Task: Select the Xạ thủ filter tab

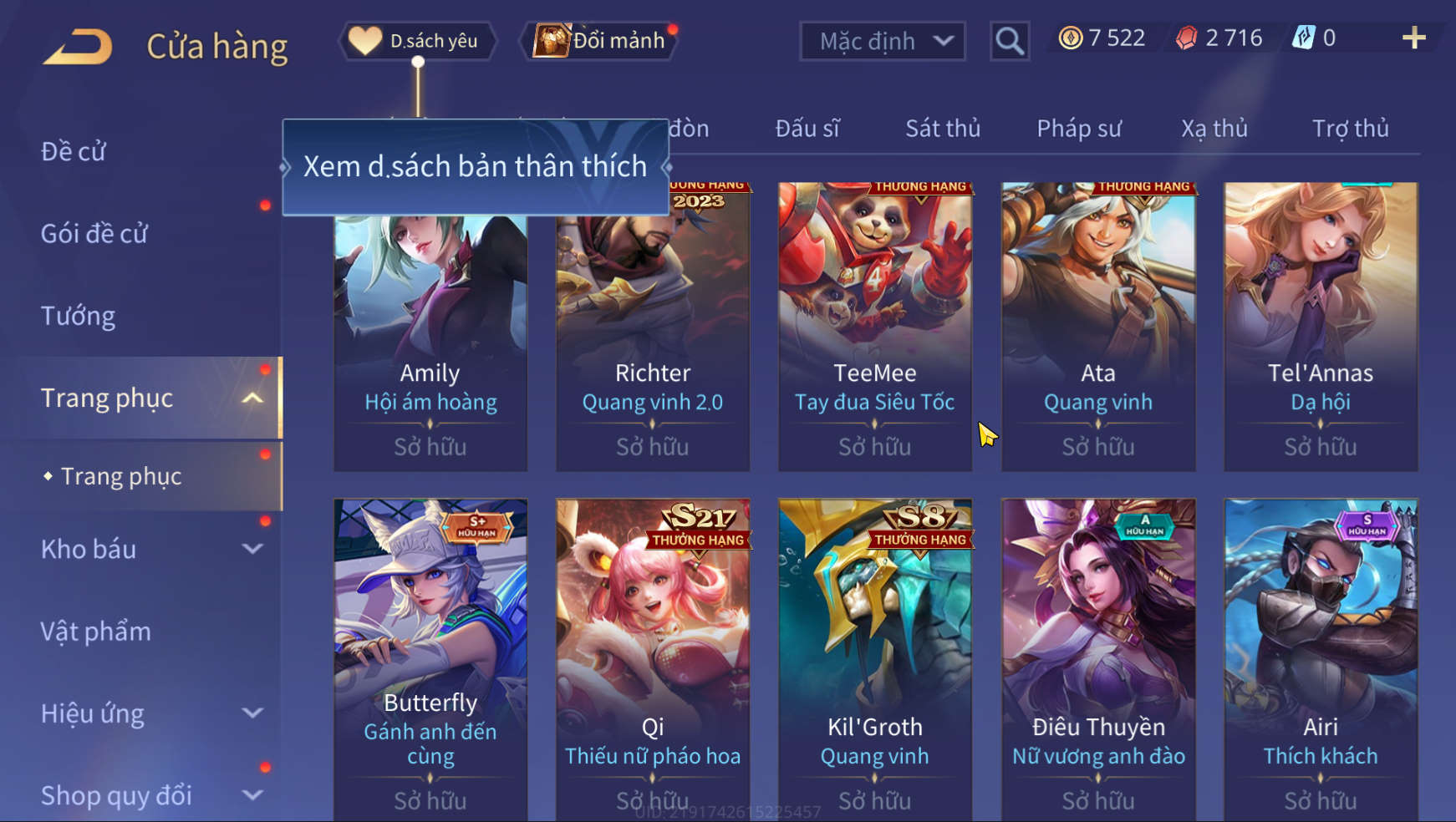Action: 1214,129
